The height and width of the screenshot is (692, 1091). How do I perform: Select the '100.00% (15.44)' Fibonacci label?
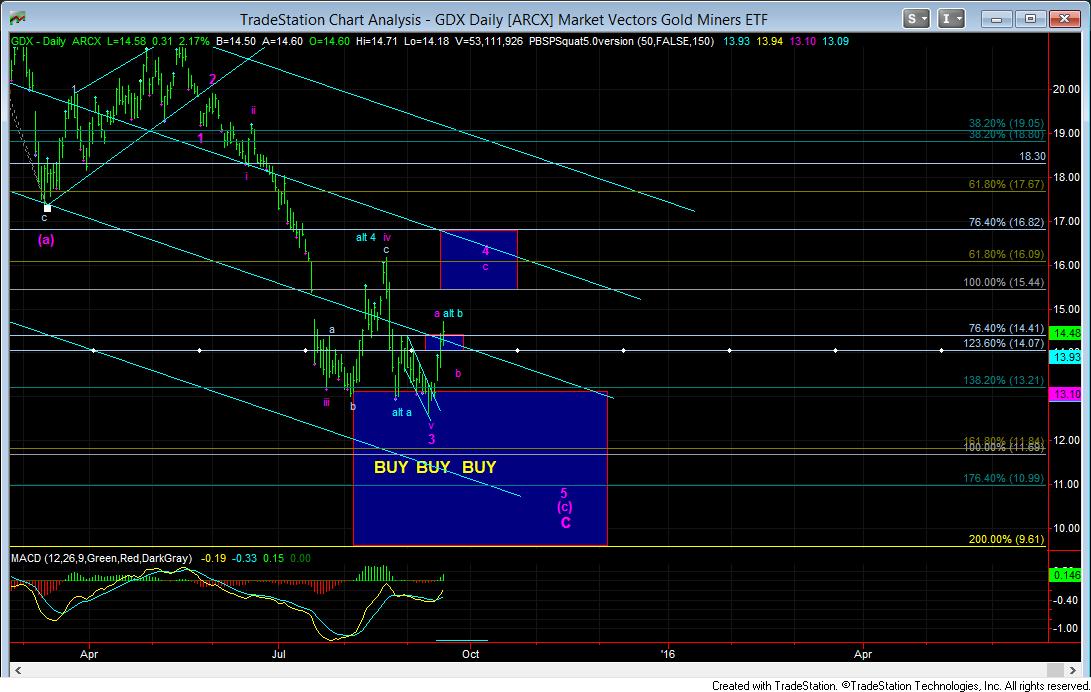tap(1003, 282)
